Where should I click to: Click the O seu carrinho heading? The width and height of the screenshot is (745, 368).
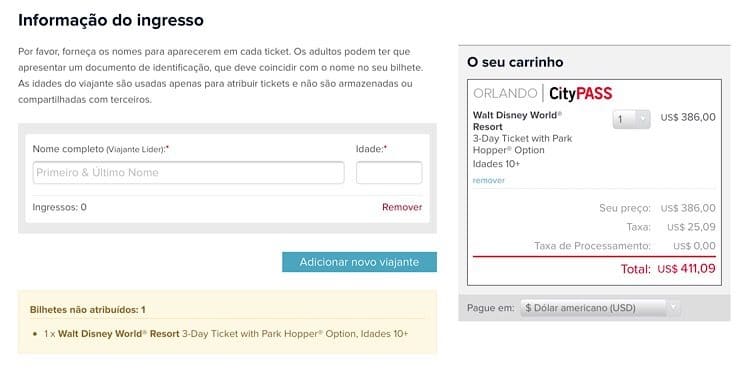coord(515,62)
